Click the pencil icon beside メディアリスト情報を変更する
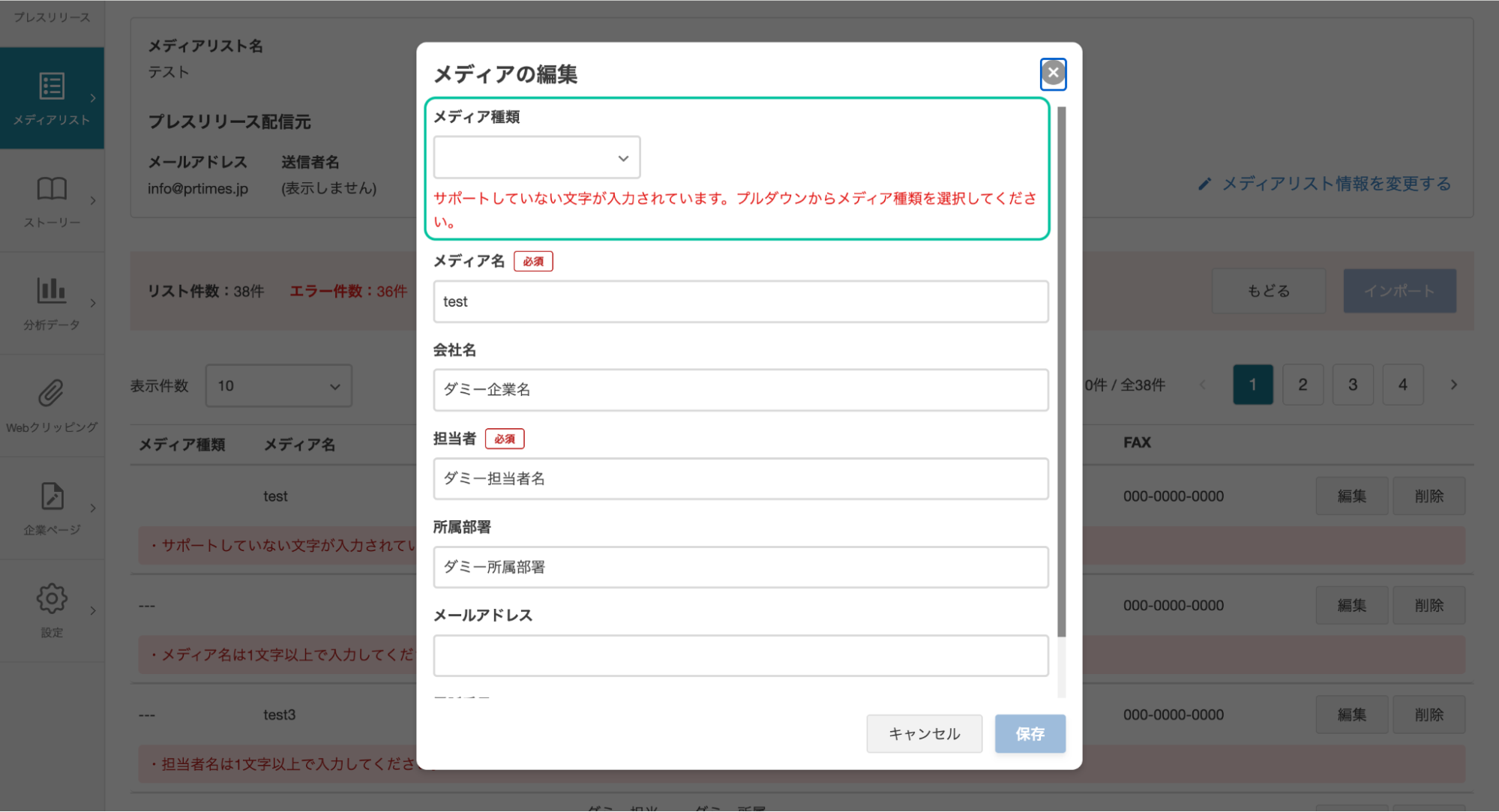The width and height of the screenshot is (1499, 812). click(1204, 184)
